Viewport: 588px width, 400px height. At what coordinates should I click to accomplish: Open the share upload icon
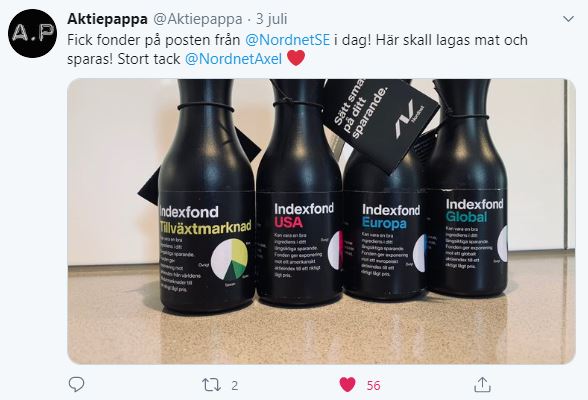482,384
